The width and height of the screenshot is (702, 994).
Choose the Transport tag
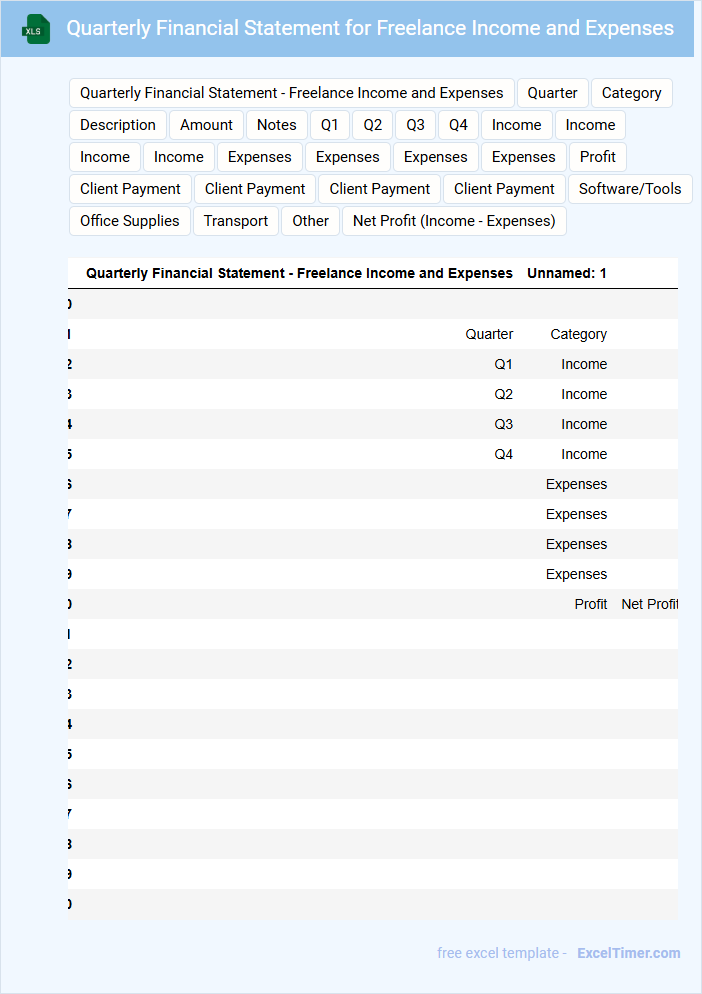click(x=236, y=221)
